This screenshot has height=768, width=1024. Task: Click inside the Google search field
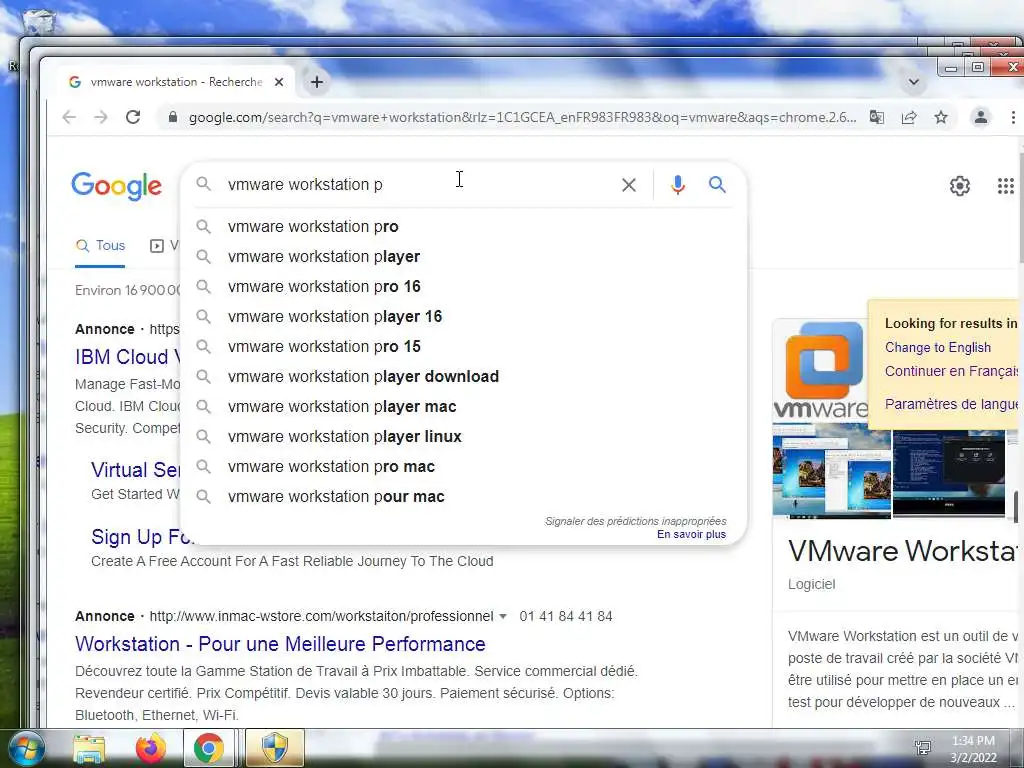tap(418, 185)
